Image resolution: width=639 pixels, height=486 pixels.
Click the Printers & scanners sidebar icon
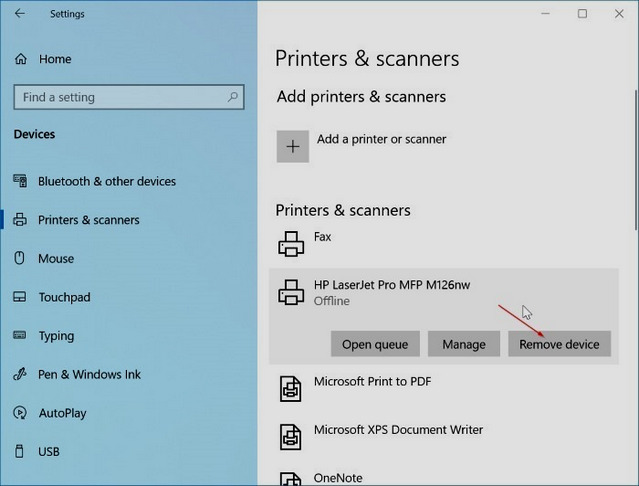[x=20, y=220]
